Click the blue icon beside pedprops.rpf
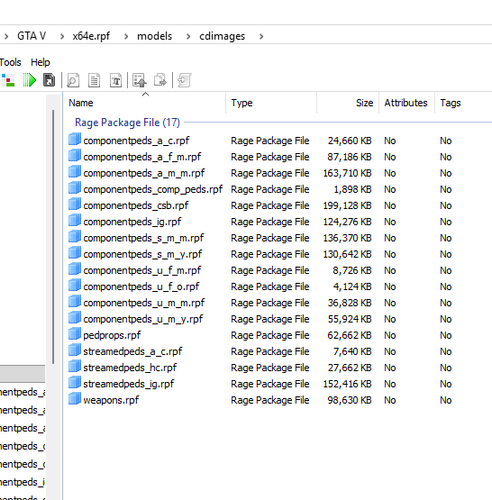The height and width of the screenshot is (500, 492). [x=75, y=334]
